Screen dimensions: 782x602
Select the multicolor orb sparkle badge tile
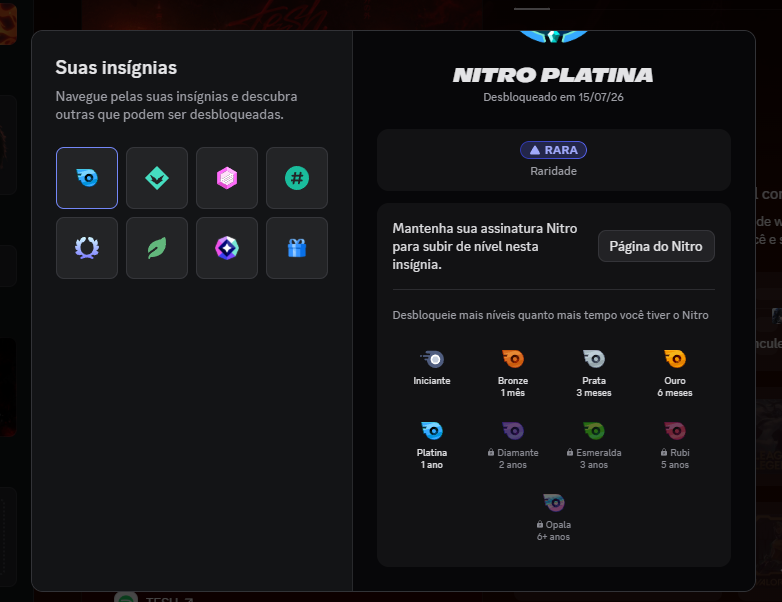[x=227, y=248]
